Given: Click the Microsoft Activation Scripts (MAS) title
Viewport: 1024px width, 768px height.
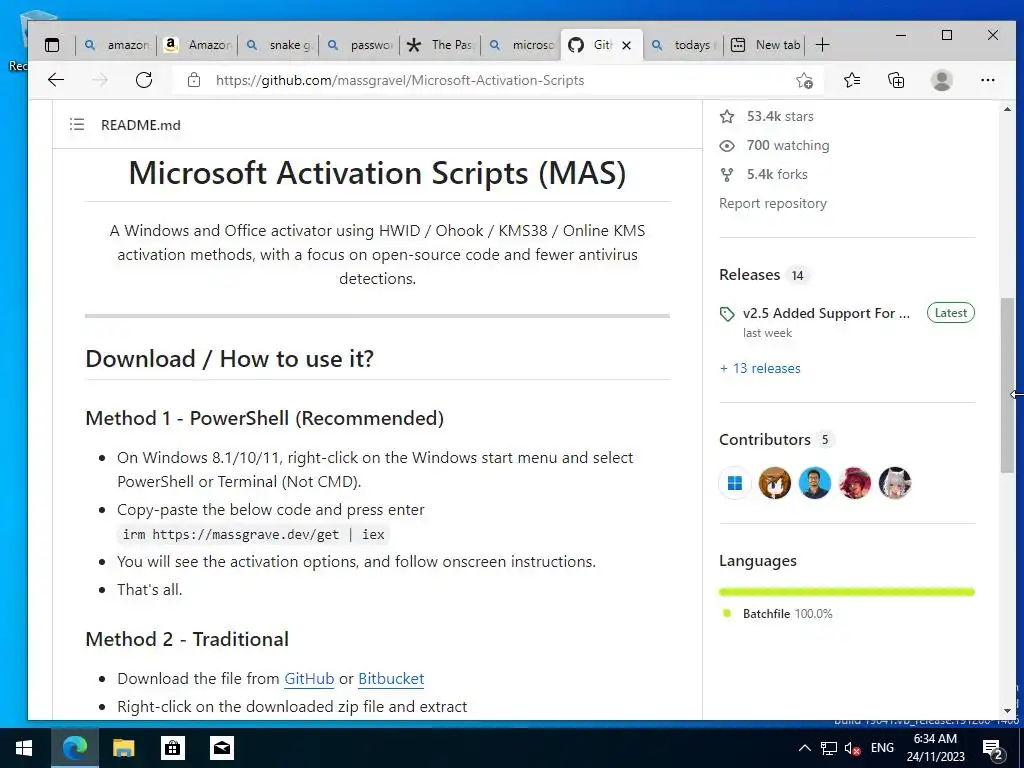Looking at the screenshot, I should [377, 173].
